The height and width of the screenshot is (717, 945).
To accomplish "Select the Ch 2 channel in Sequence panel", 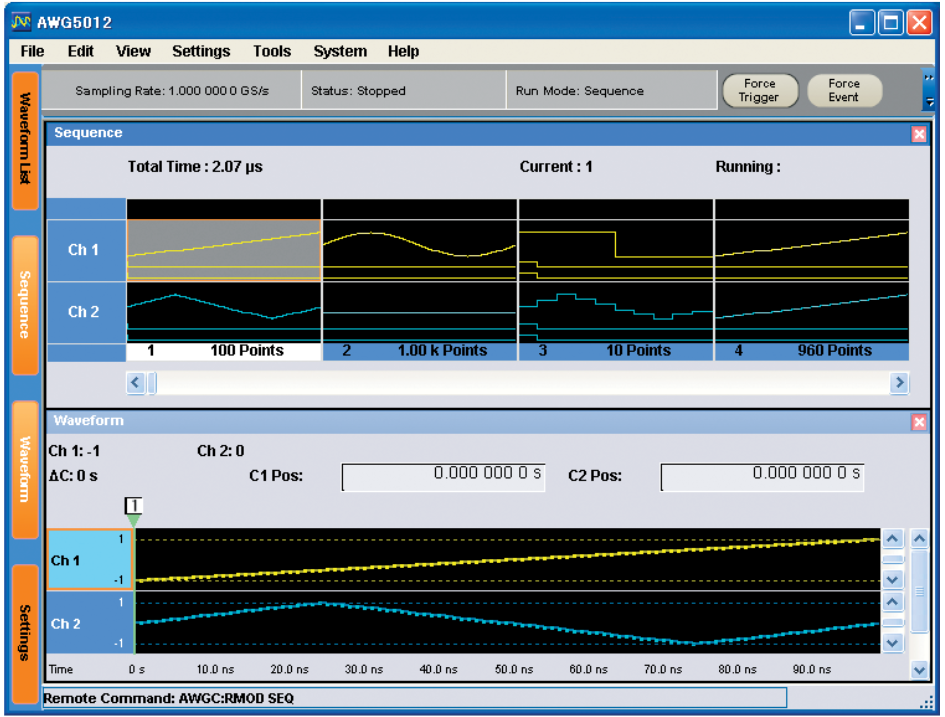I will [86, 312].
